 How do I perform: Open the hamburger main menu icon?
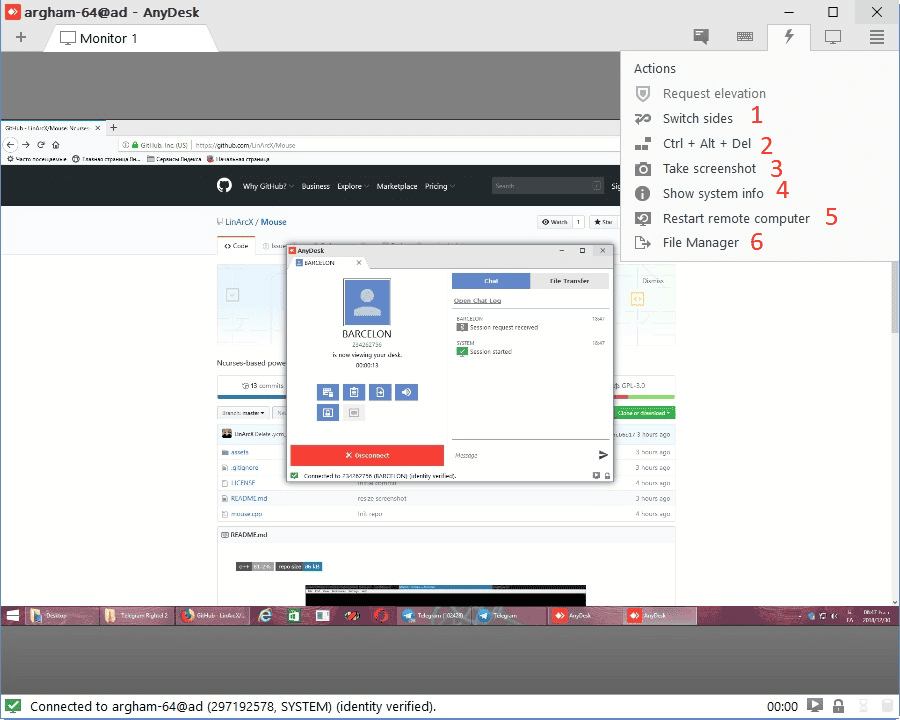pyautogui.click(x=876, y=37)
